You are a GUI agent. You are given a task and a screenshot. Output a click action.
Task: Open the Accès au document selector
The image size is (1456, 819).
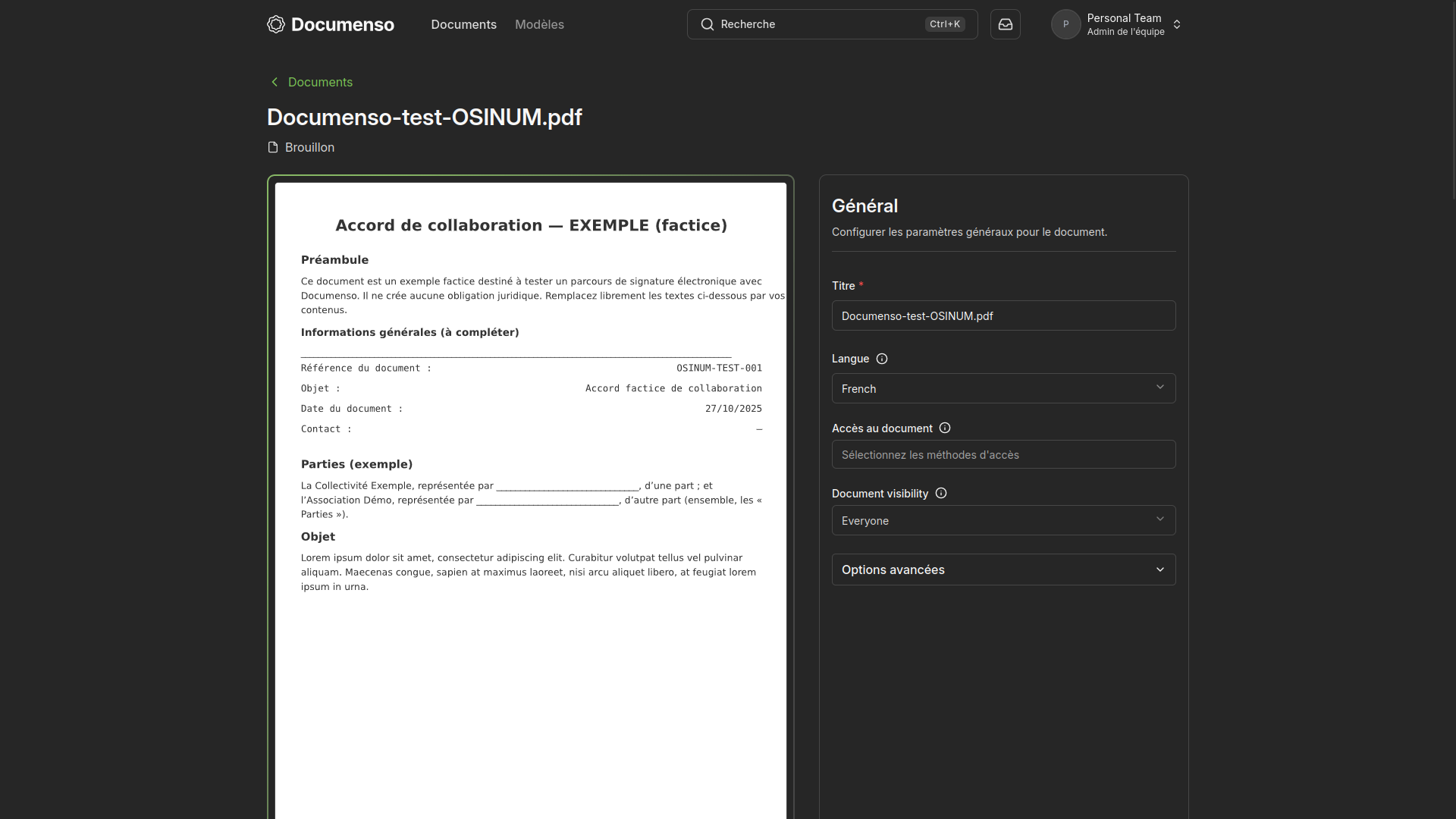(1003, 454)
